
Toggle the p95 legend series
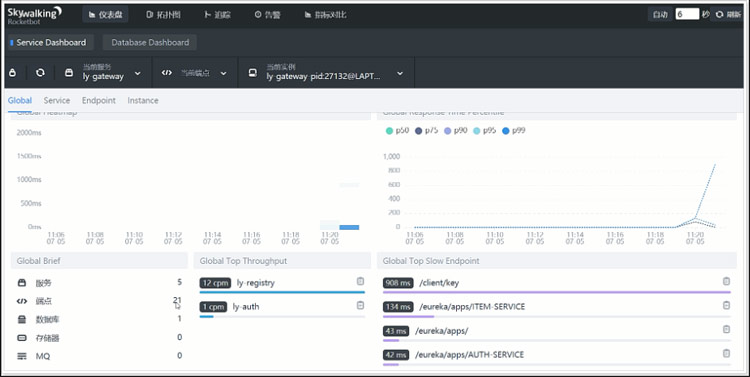click(484, 131)
